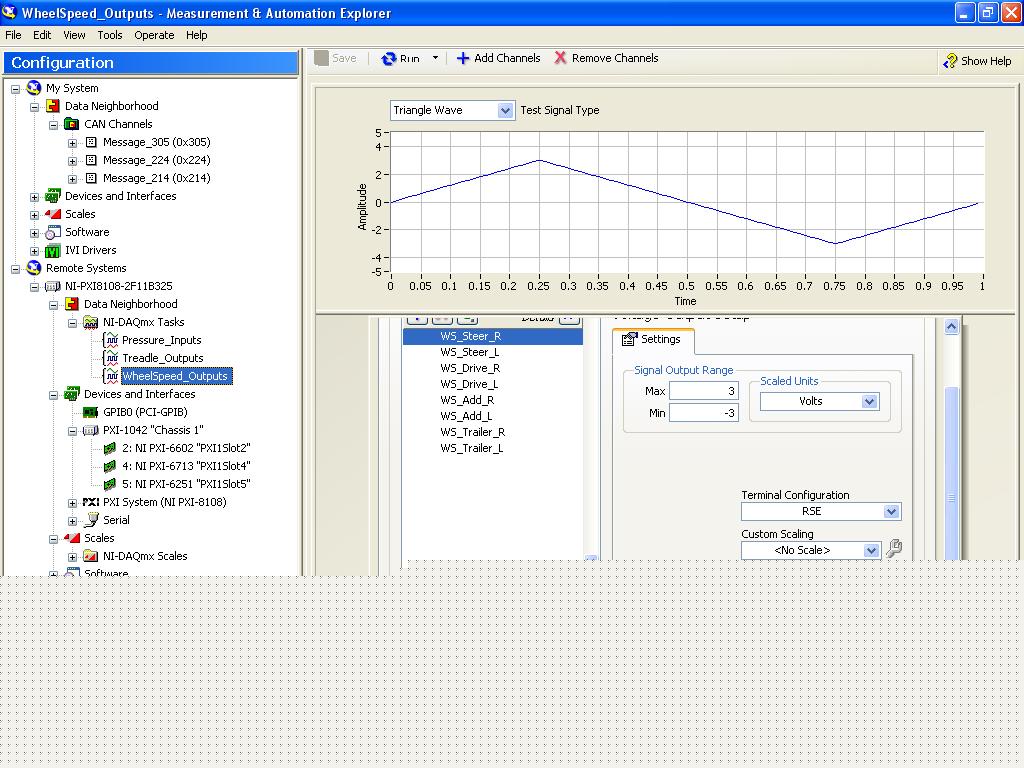Click the Remote Systems globe icon
The width and height of the screenshot is (1024, 768).
coord(34,268)
